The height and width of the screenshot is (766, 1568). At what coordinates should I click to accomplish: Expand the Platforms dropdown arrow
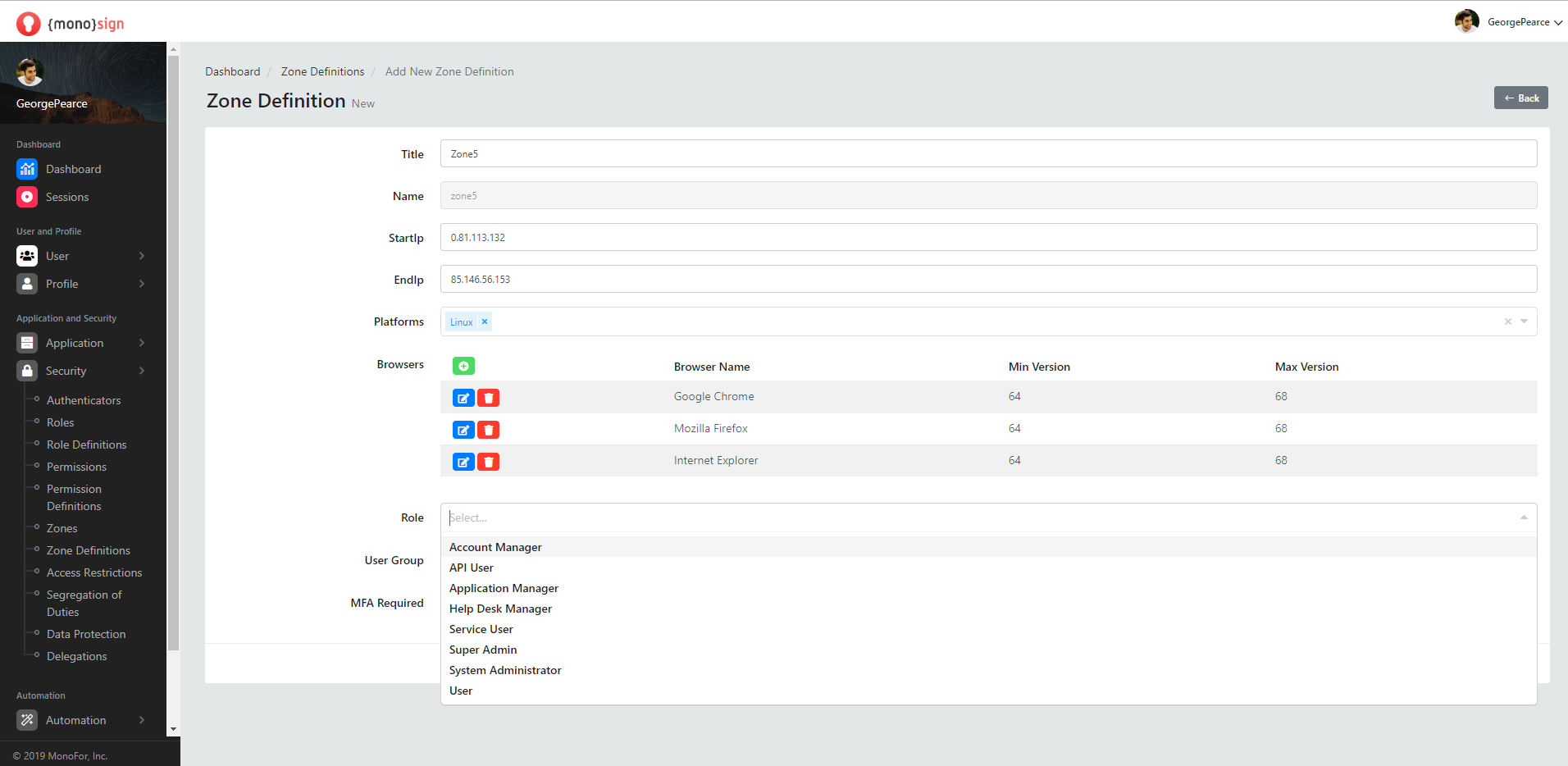[x=1525, y=321]
